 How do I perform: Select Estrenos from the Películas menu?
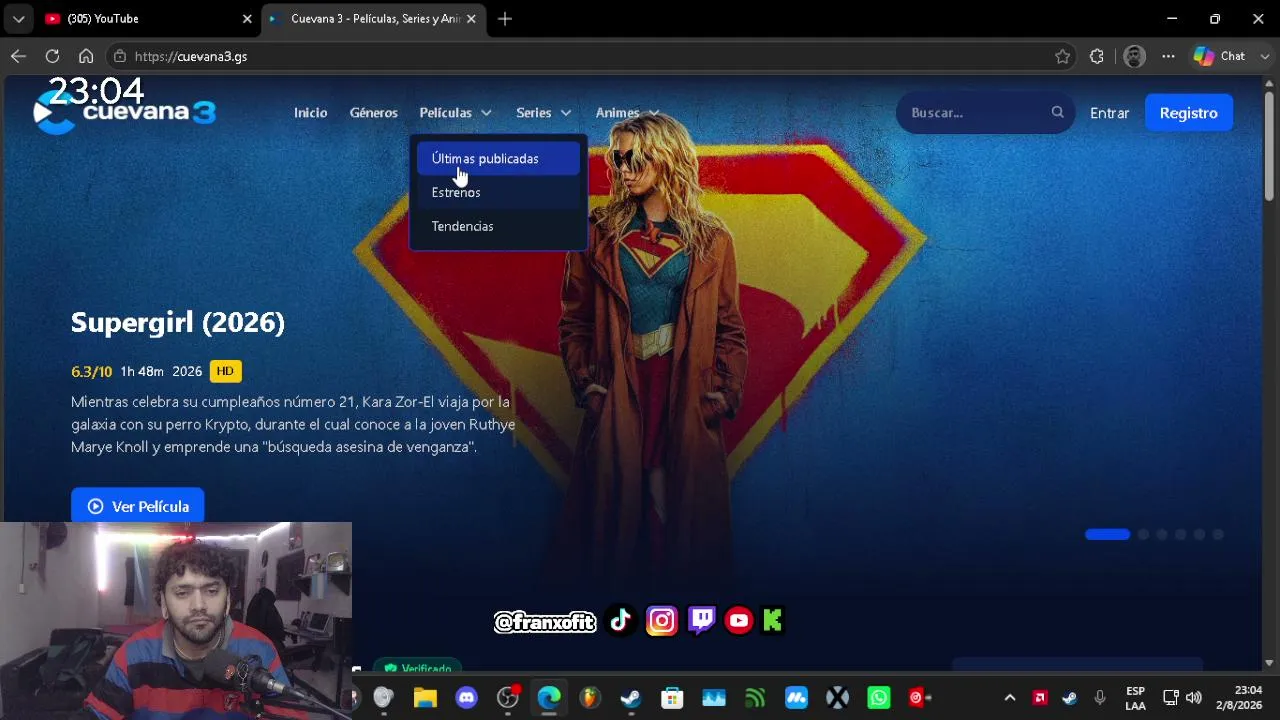pos(498,192)
